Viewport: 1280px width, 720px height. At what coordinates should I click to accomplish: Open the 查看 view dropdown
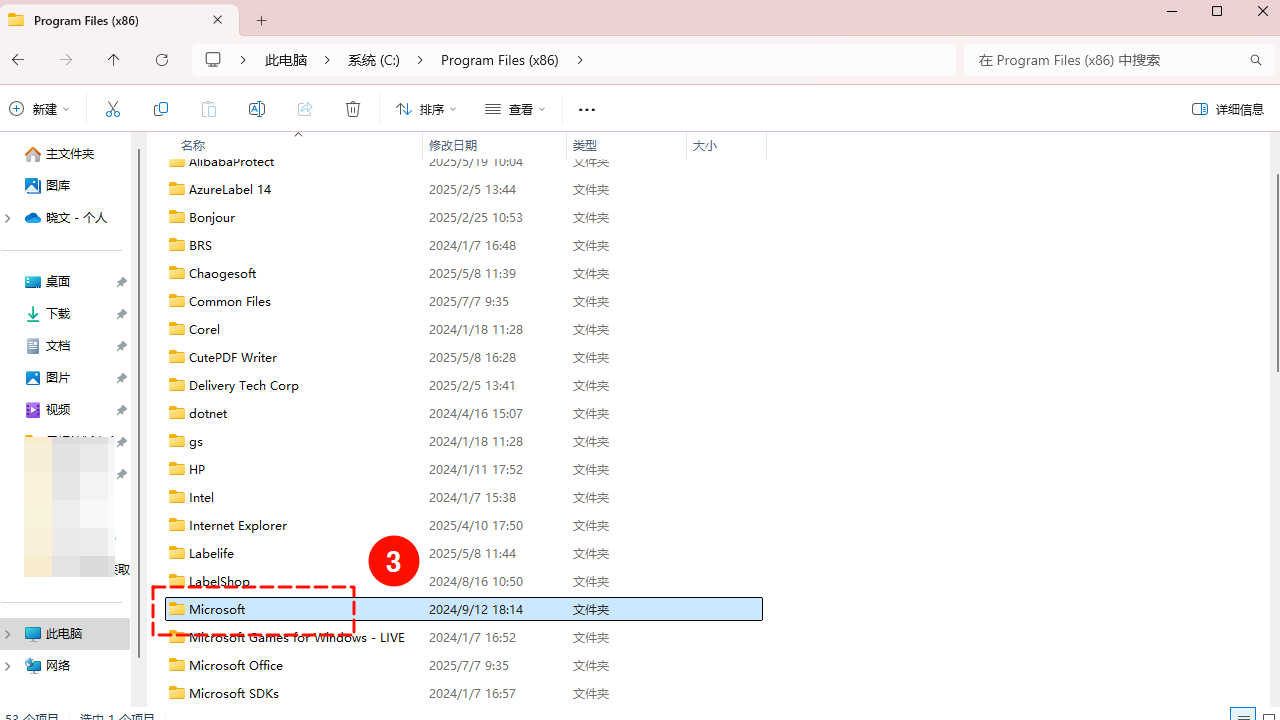click(x=516, y=109)
